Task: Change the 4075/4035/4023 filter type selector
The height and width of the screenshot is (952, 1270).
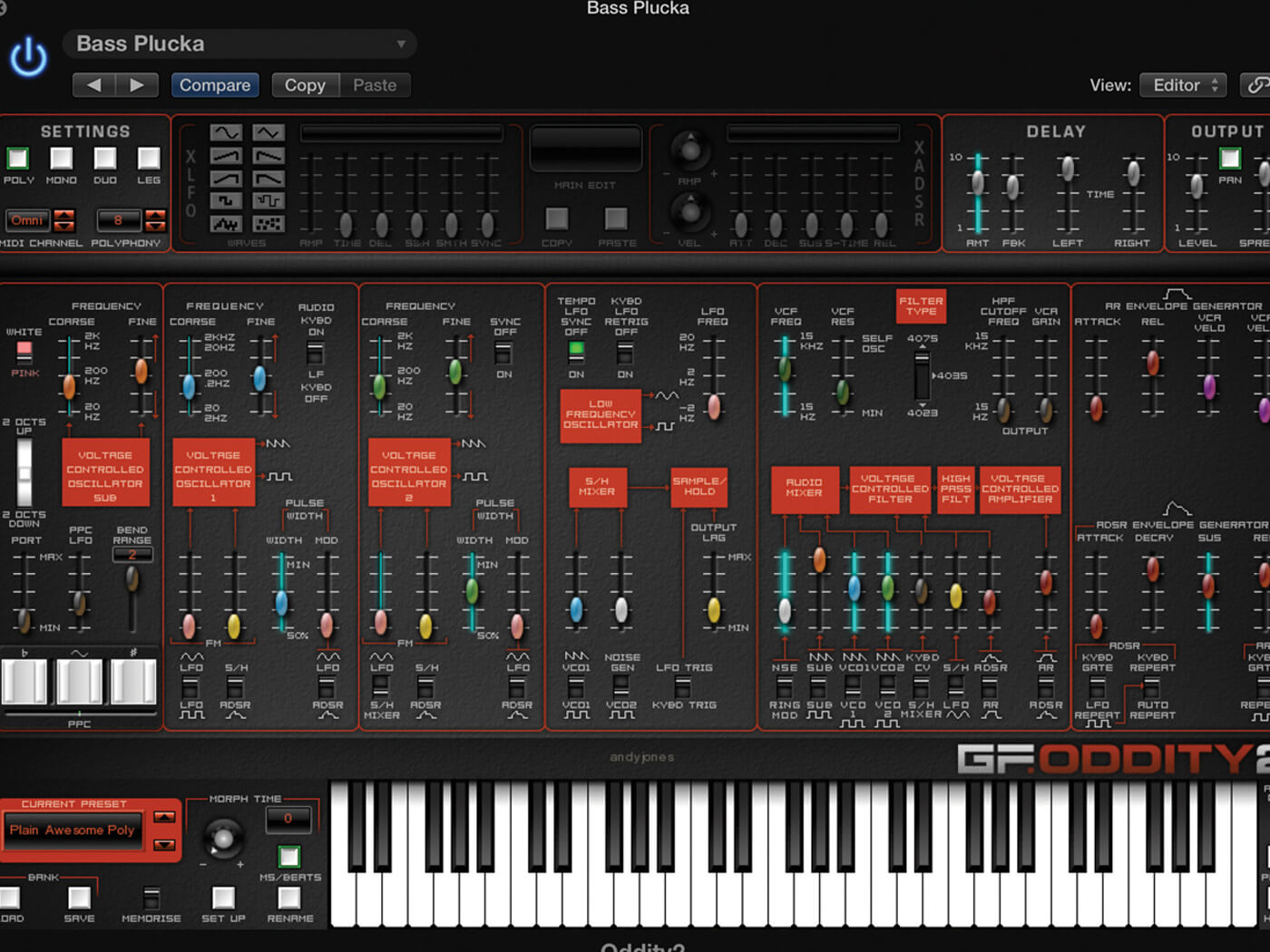Action: click(922, 374)
